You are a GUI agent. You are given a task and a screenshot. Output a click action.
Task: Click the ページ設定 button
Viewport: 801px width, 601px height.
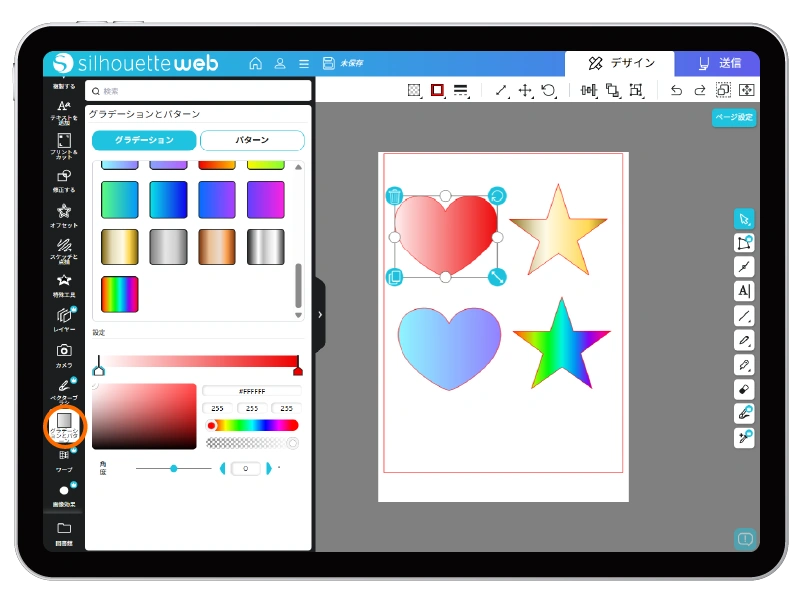tap(734, 118)
